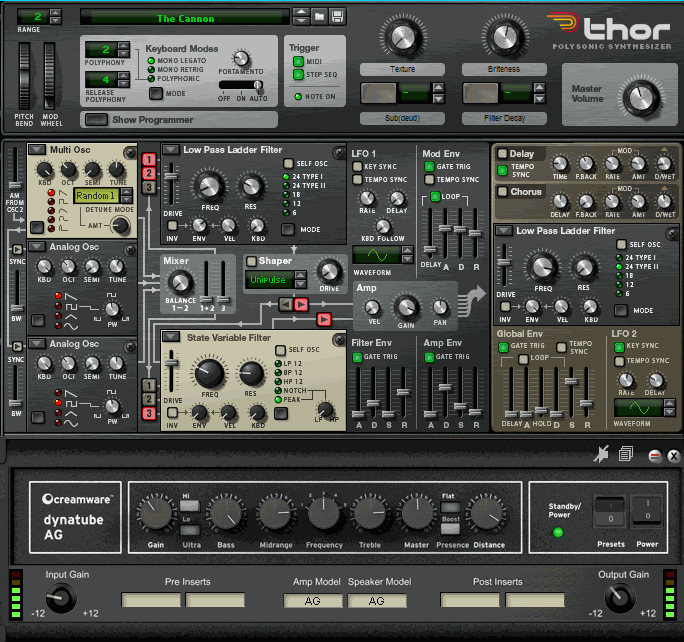This screenshot has height=642, width=684.
Task: Toggle oscillator 2 routing to filter 1
Action: pos(149,174)
